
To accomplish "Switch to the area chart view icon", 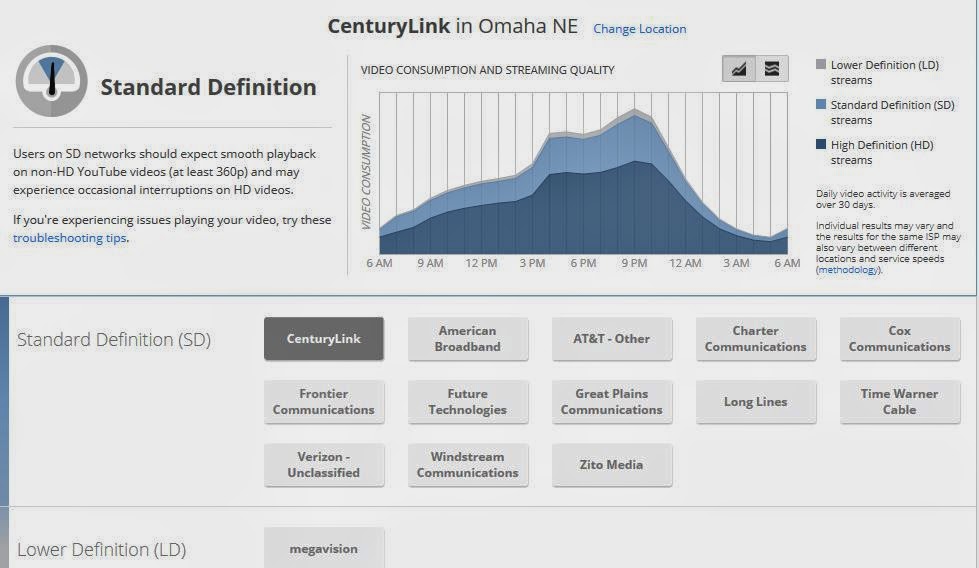I will tap(739, 69).
